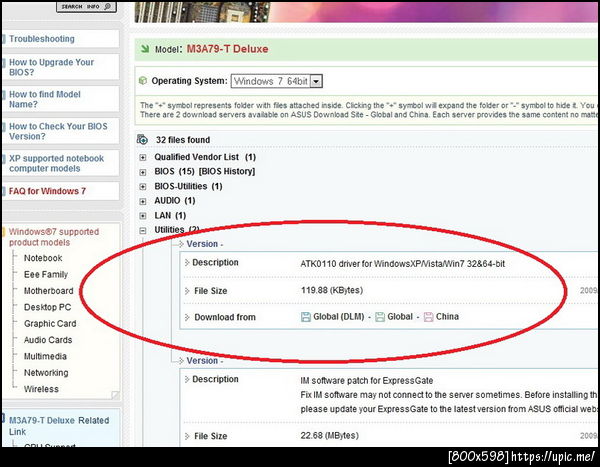Open How to find Model Name link
The height and width of the screenshot is (467, 600).
(45, 99)
